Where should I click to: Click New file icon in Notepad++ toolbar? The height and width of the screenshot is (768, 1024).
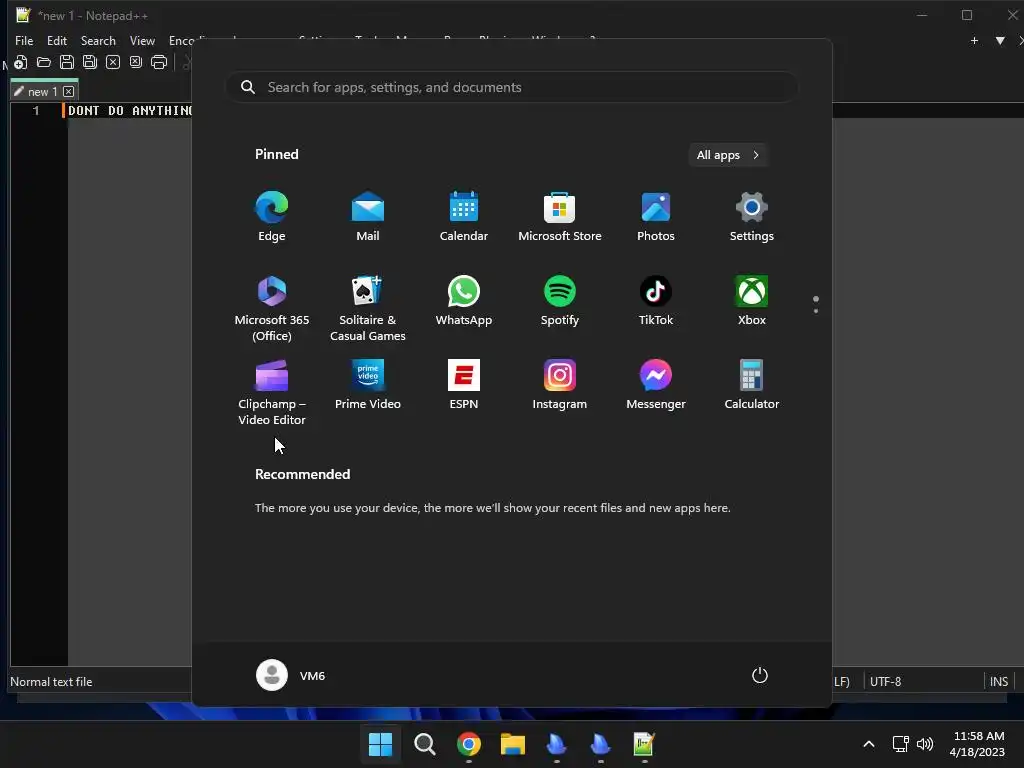click(21, 62)
